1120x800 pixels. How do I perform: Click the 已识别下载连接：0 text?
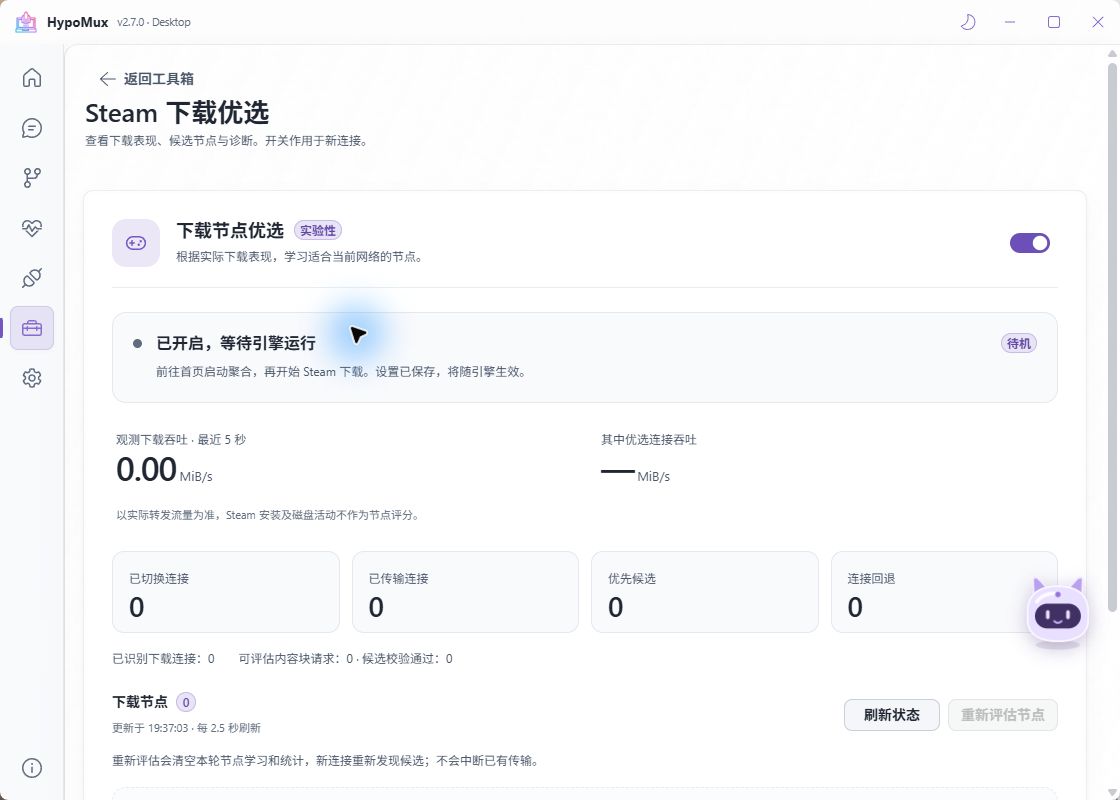[164, 659]
